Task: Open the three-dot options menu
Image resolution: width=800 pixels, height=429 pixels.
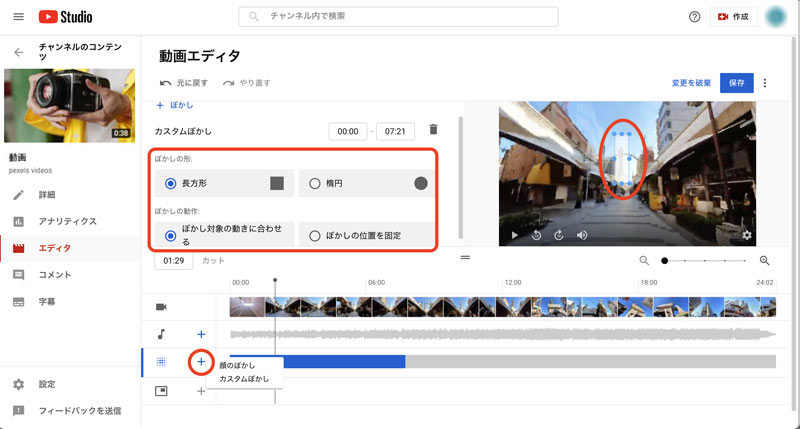Action: coord(765,83)
